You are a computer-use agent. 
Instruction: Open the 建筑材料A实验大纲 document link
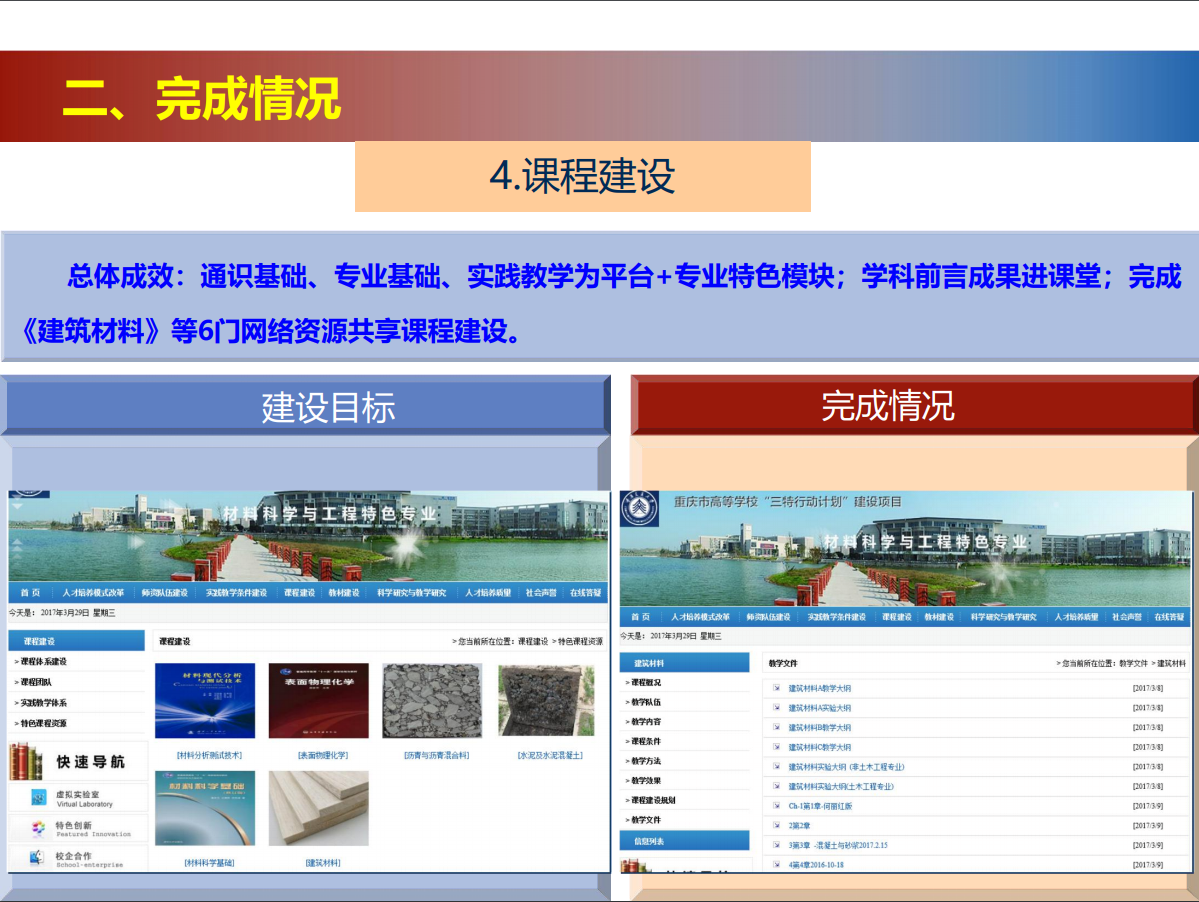click(819, 708)
